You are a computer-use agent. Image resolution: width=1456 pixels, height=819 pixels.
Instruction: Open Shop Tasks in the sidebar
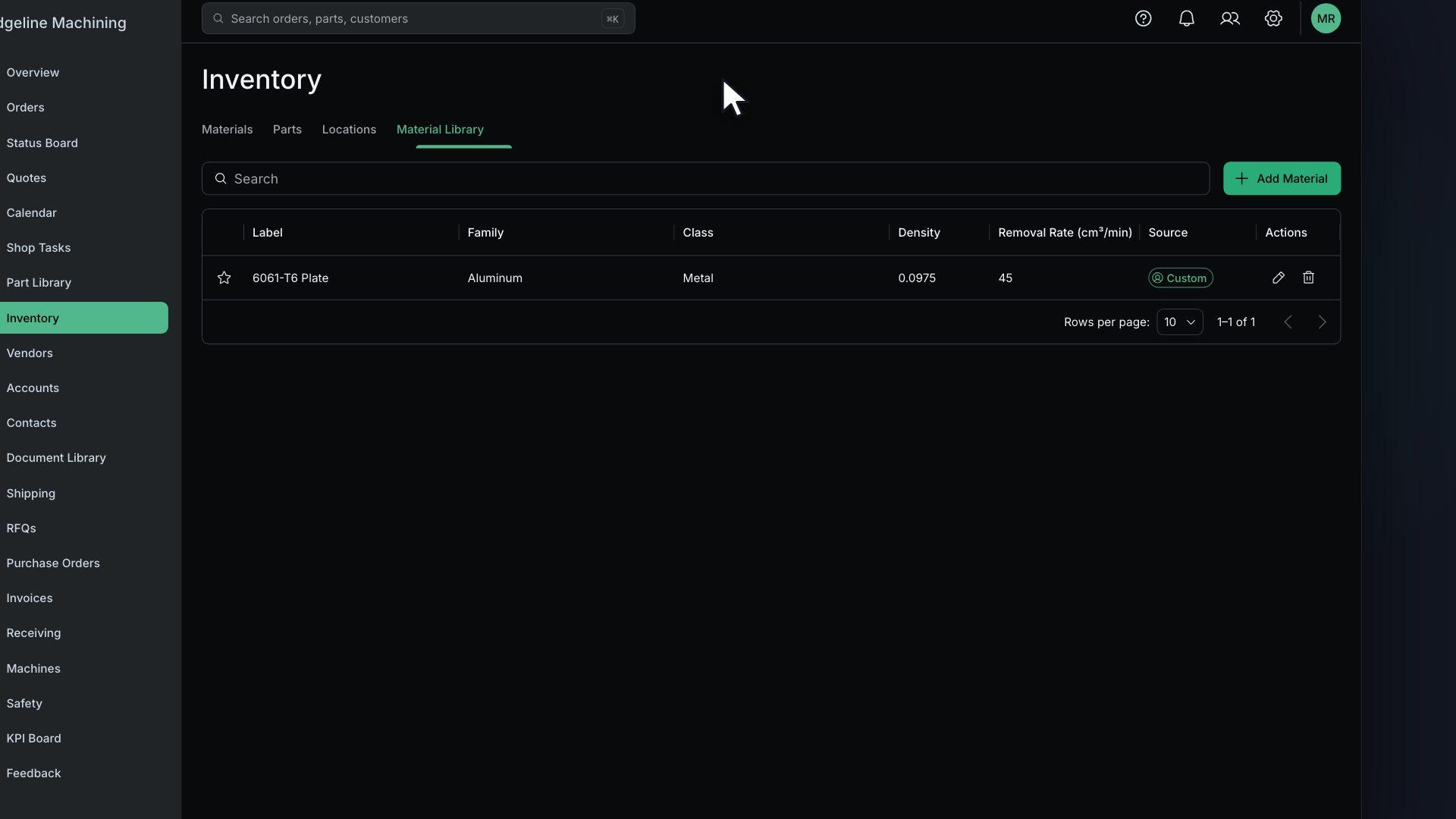tap(38, 248)
